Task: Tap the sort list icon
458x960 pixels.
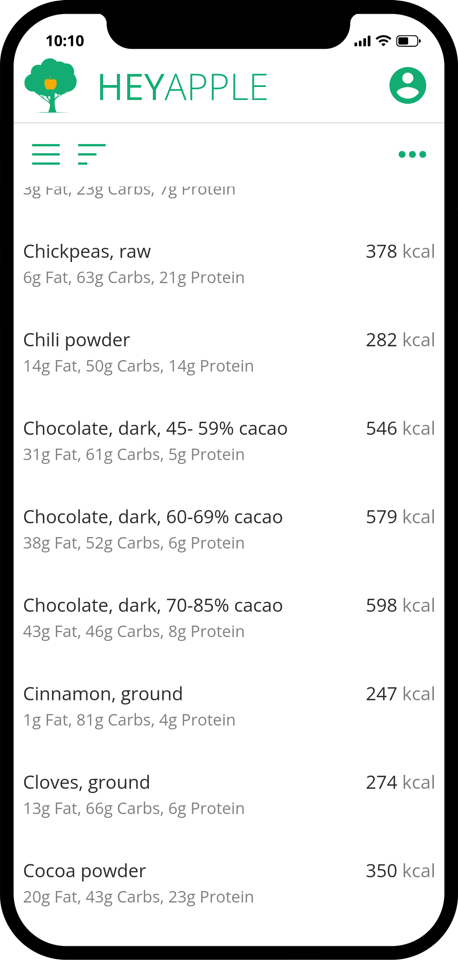Action: pos(92,154)
